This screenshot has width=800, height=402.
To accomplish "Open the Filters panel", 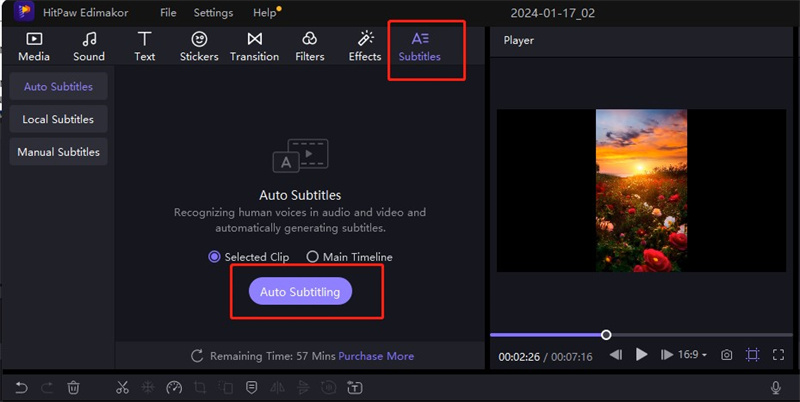I will pyautogui.click(x=310, y=46).
